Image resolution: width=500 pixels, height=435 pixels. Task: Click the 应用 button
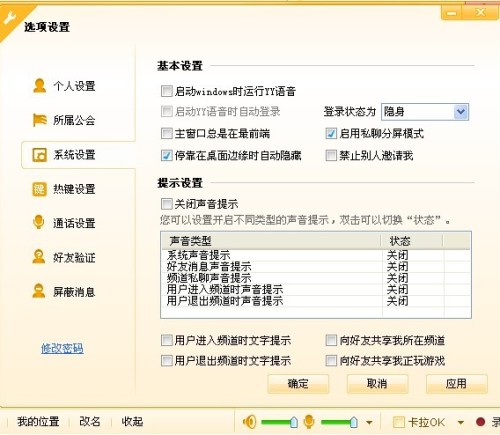[x=456, y=384]
